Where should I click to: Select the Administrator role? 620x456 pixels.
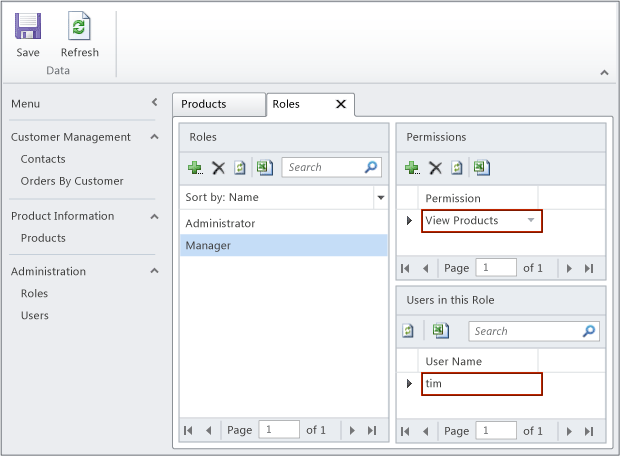284,223
